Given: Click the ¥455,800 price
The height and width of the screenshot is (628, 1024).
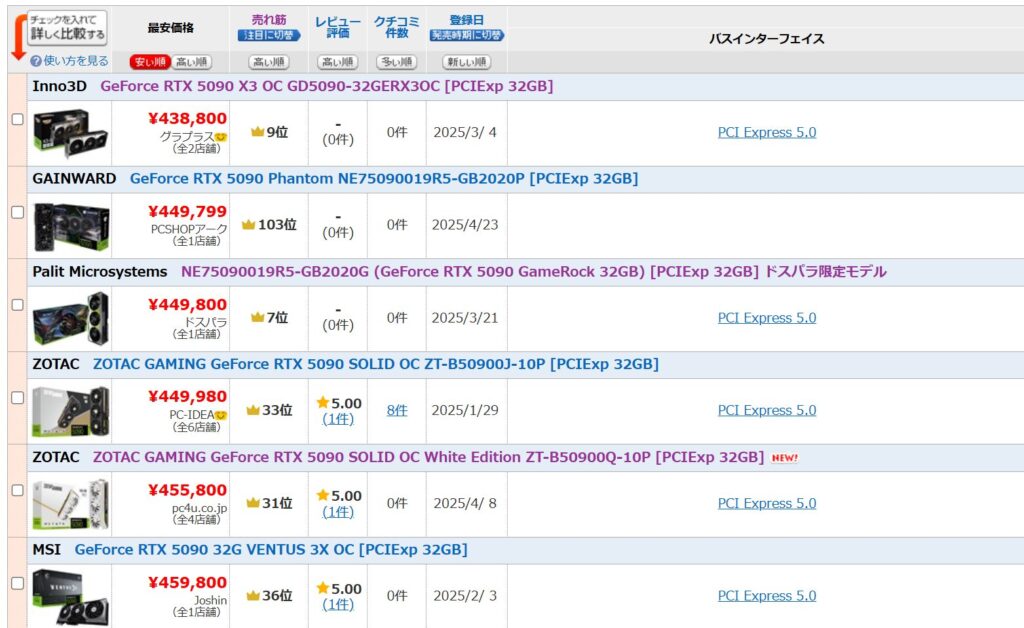Looking at the screenshot, I should [x=187, y=490].
